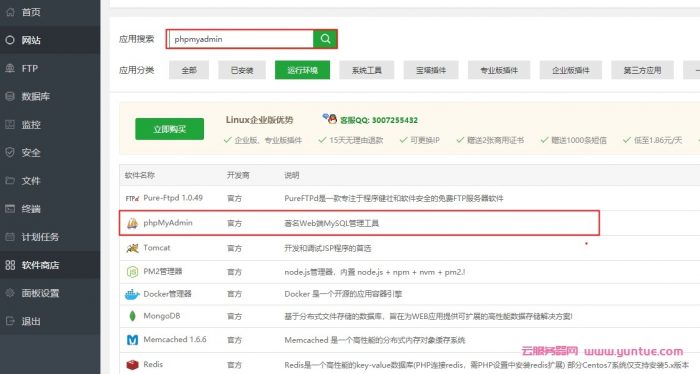Viewport: 700px width, 374px height.
Task: Click the QQ penguin customer service icon
Action: coord(330,118)
